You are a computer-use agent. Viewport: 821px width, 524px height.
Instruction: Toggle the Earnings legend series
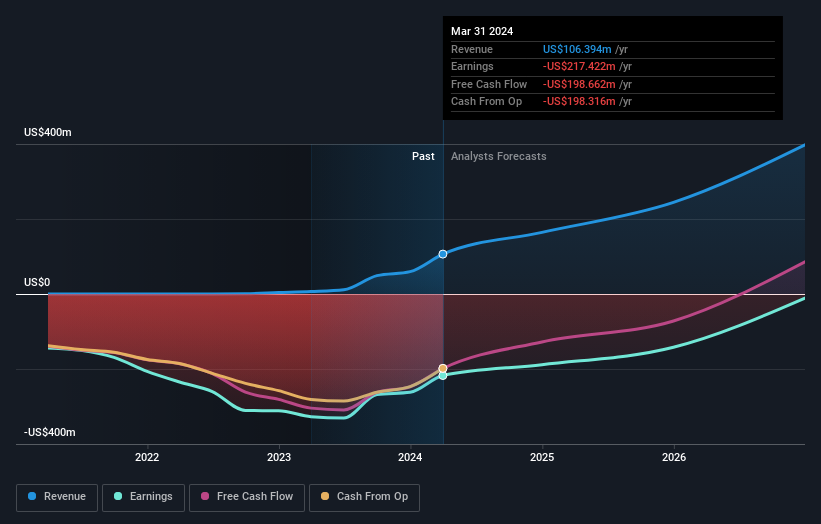pyautogui.click(x=143, y=497)
